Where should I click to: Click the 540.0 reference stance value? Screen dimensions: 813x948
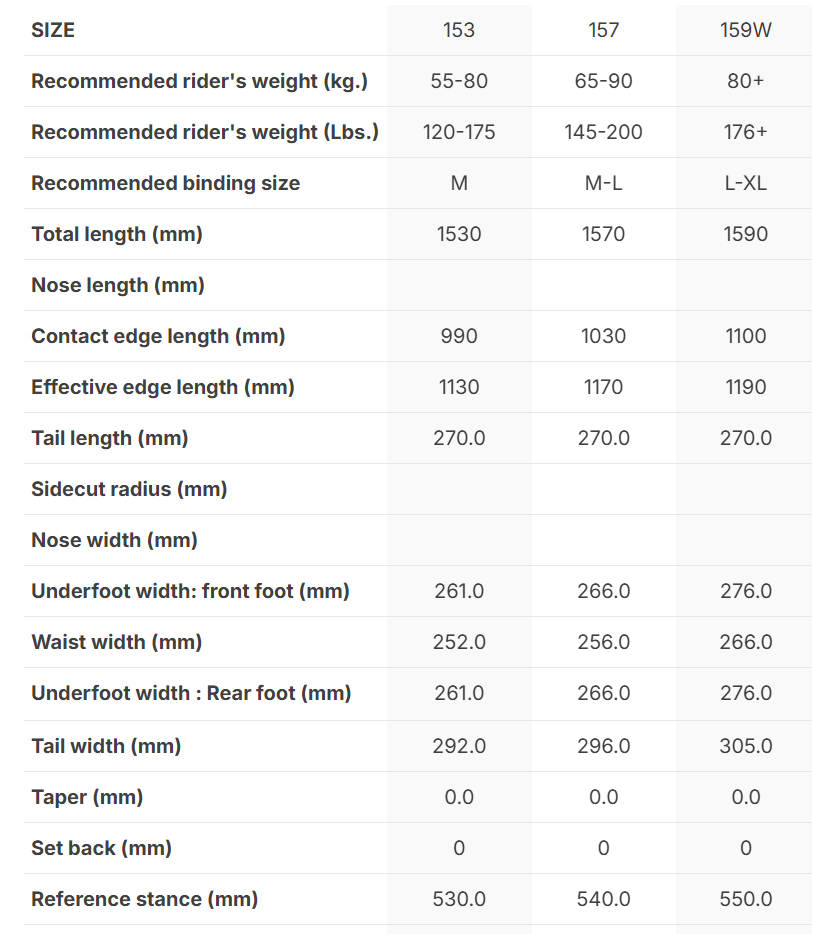point(604,899)
